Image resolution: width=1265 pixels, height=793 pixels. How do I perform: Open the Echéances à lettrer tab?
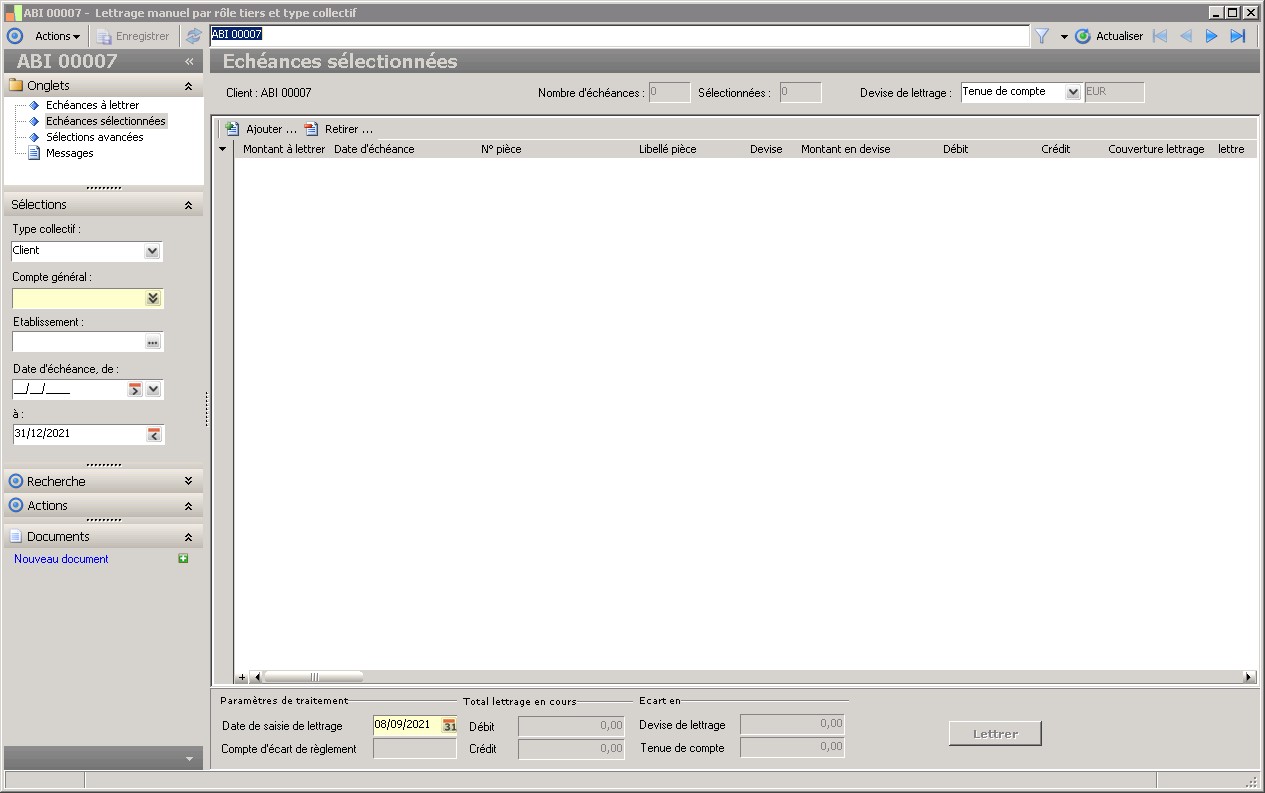[92, 105]
